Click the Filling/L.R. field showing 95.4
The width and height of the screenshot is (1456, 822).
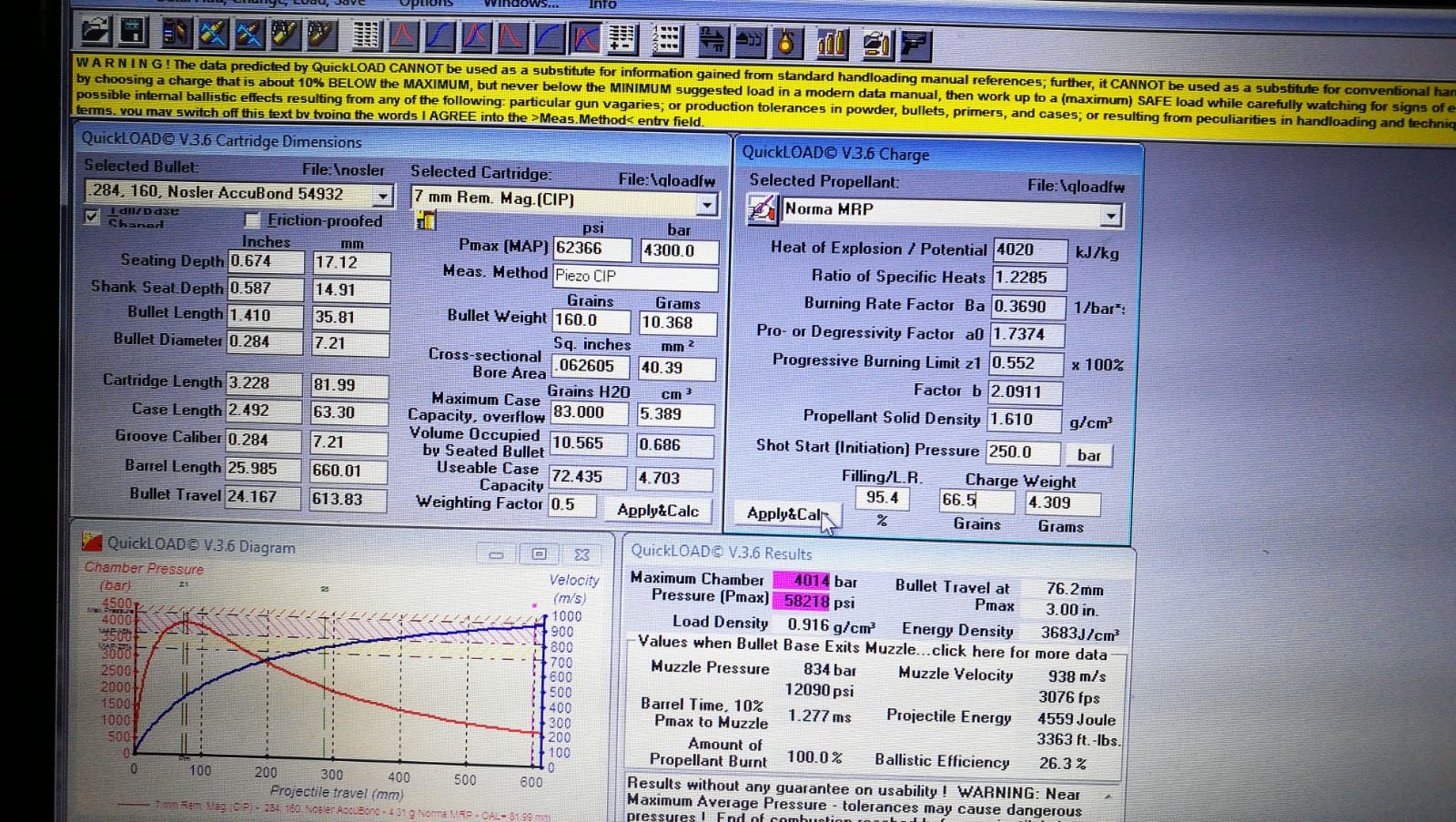click(x=881, y=498)
